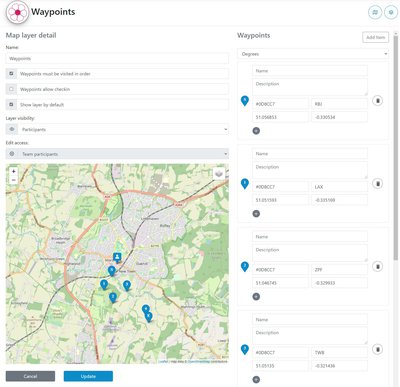Open the OpenStreetMap contributors link
Viewport: 400px width, 387px height.
click(x=199, y=362)
